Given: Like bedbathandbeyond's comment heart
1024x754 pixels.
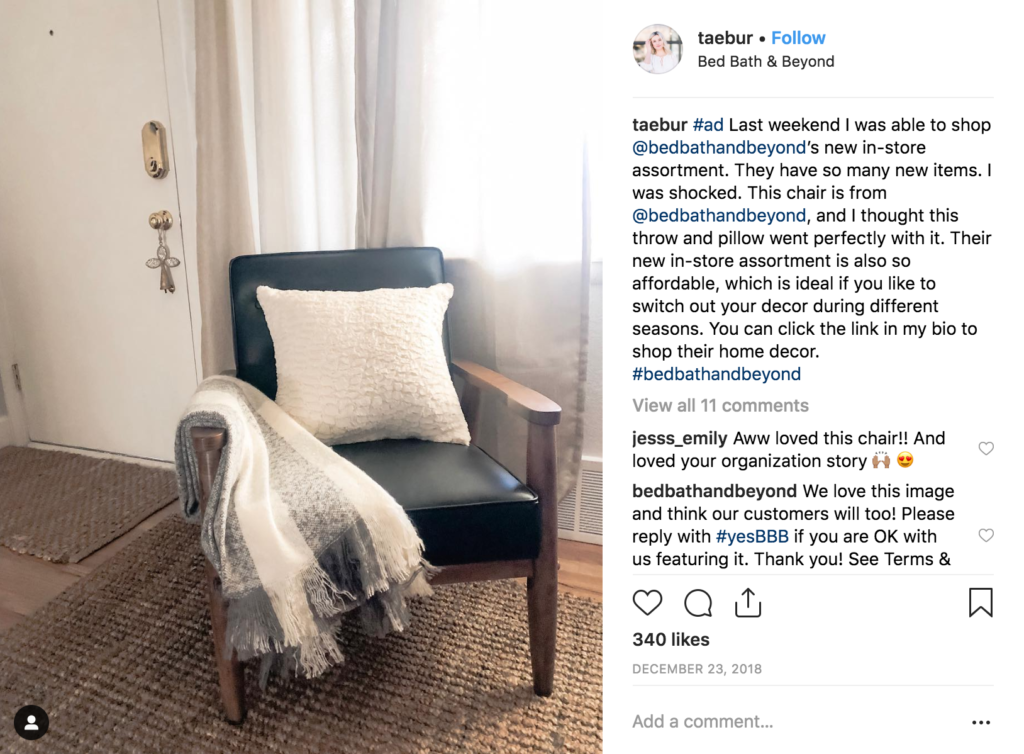Looking at the screenshot, I should tap(986, 535).
